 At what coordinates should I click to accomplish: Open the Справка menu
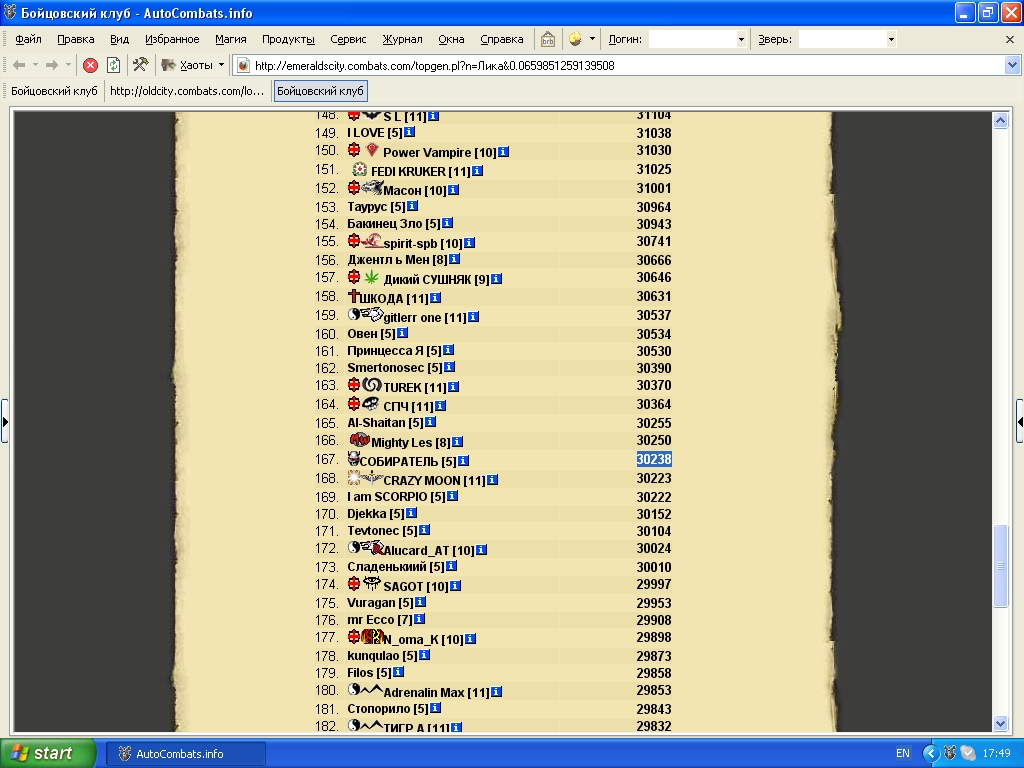point(502,39)
